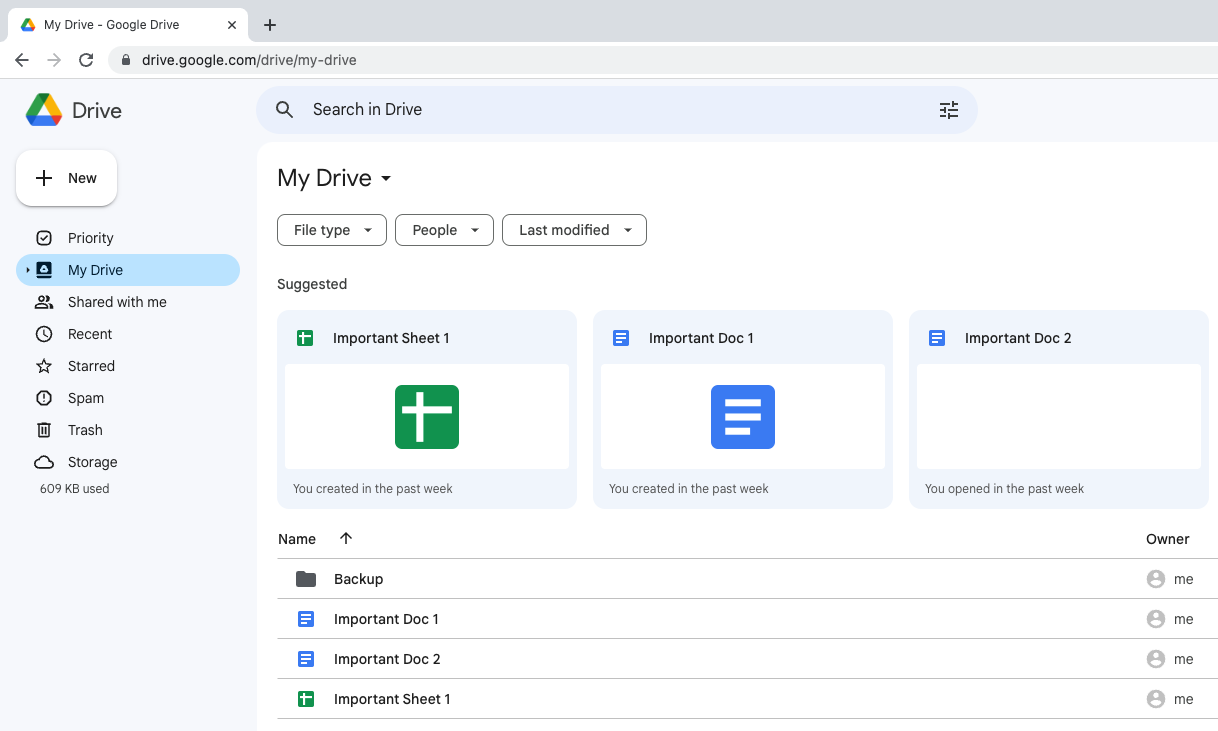
Task: Click the Sheets icon on Important Sheet 1 card
Action: [x=305, y=338]
